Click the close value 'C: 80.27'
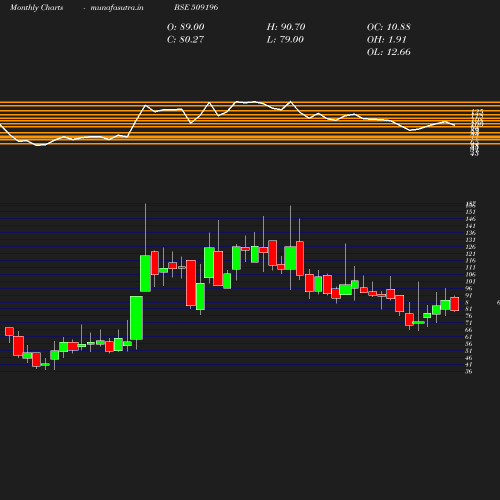500x500 pixels. pyautogui.click(x=185, y=39)
